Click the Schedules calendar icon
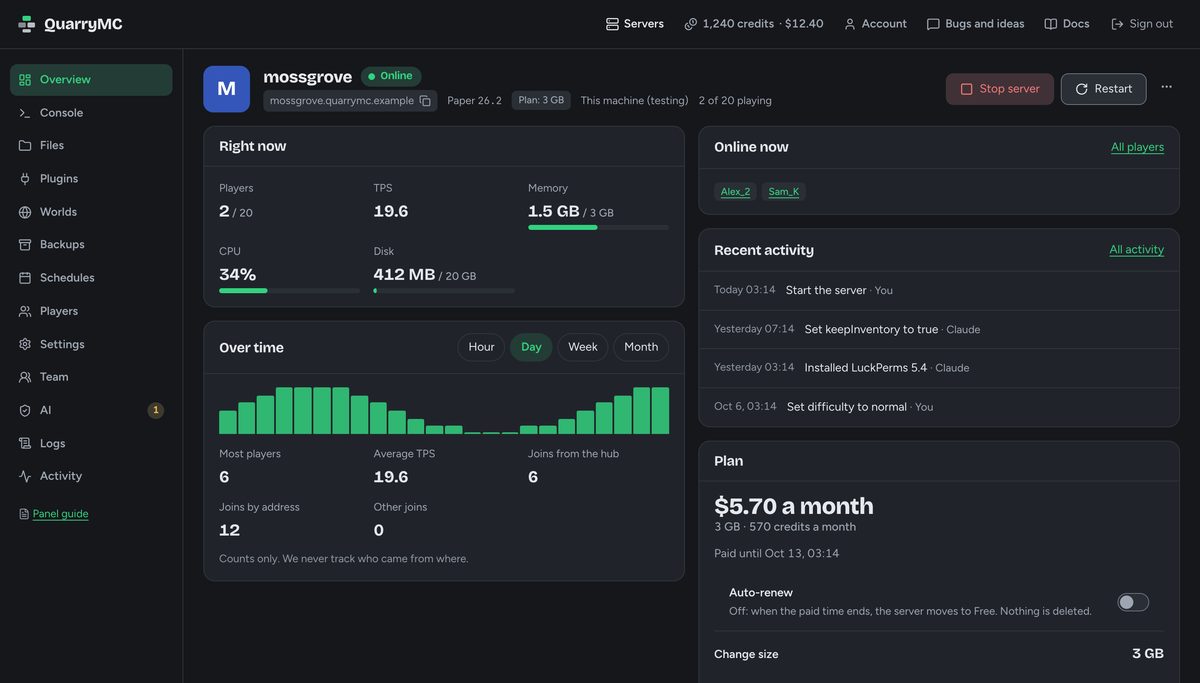The width and height of the screenshot is (1200, 683). click(x=25, y=278)
